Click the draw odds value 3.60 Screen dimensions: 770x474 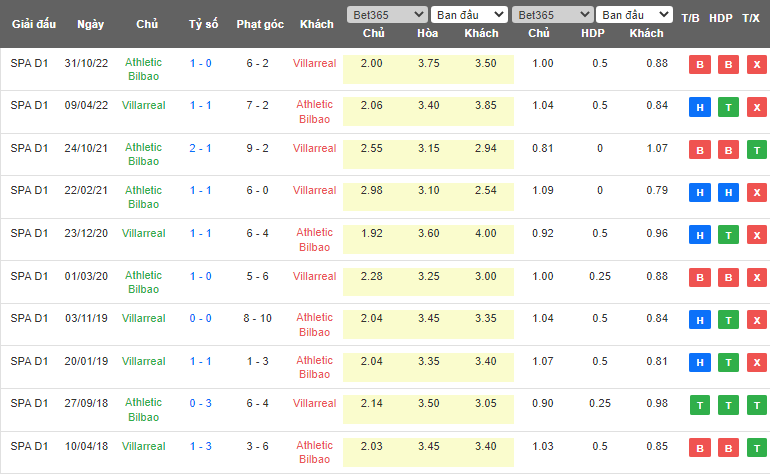[x=429, y=233]
